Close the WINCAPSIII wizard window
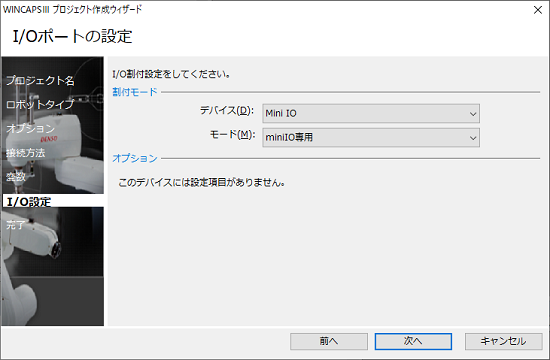The width and height of the screenshot is (550, 360). [538, 10]
